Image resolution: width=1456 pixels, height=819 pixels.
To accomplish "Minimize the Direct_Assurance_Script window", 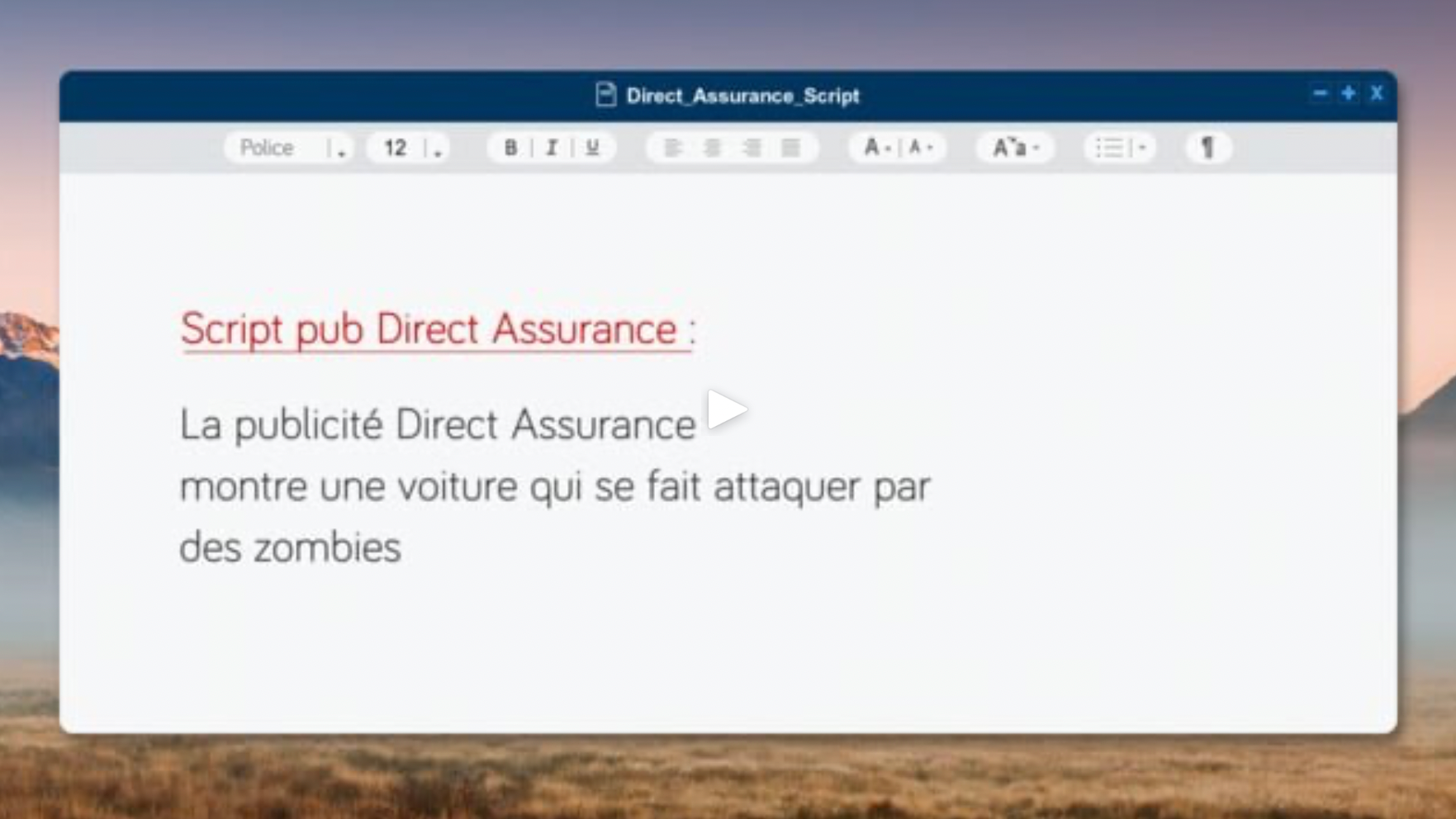I will [1320, 93].
